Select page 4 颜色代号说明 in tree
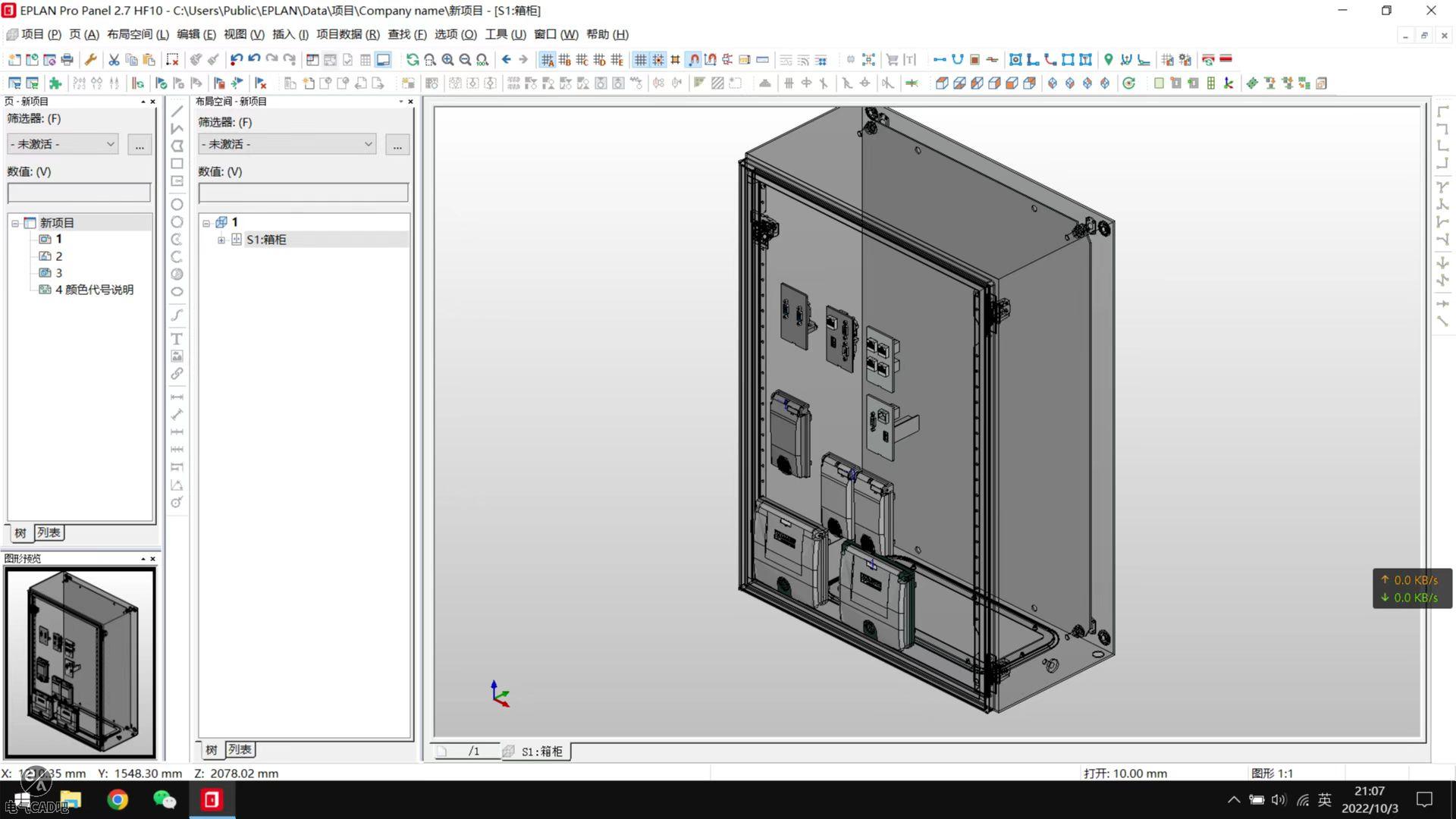This screenshot has width=1456, height=819. coord(94,290)
